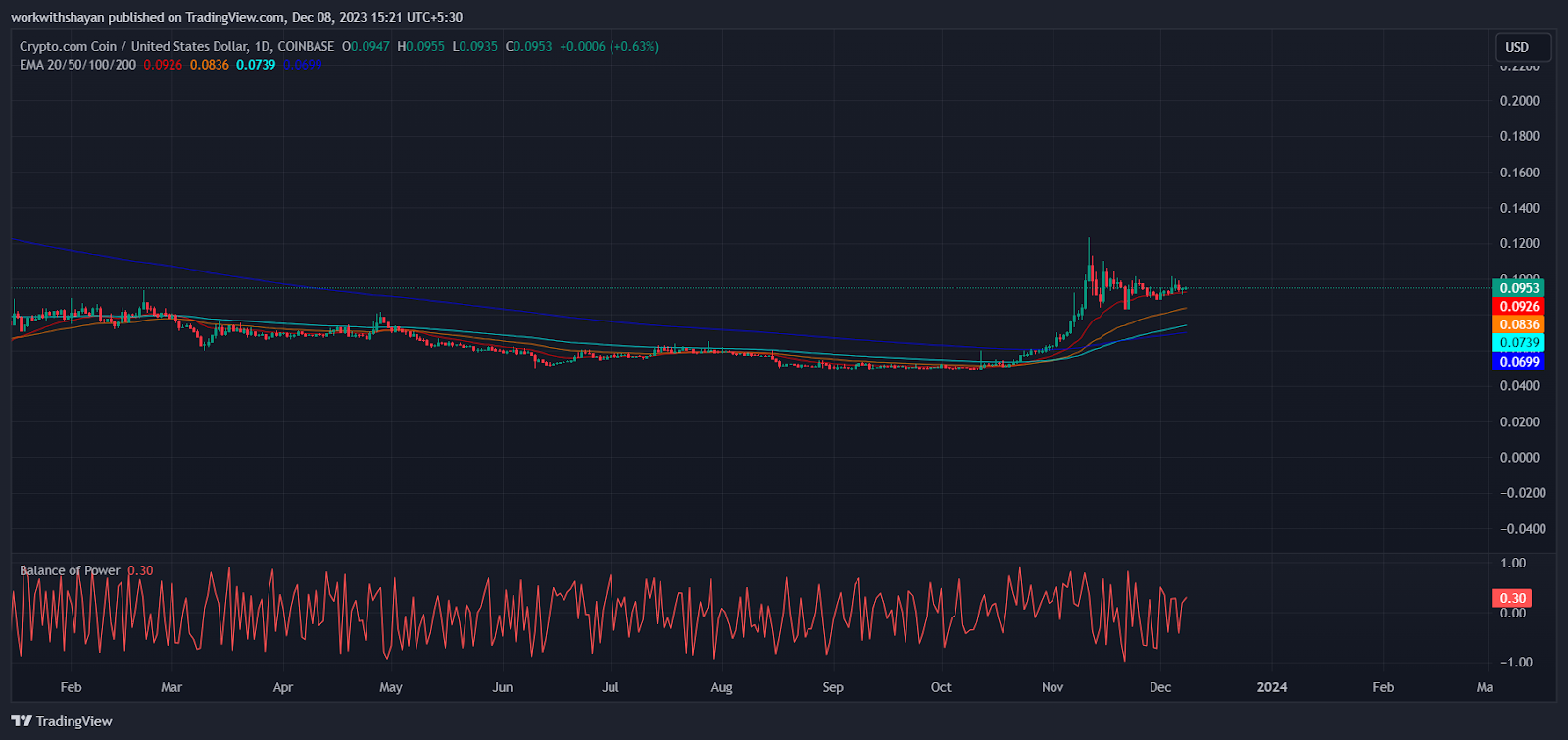Click the red 0.0926 tag on price axis
The image size is (1568, 740).
[x=1518, y=307]
